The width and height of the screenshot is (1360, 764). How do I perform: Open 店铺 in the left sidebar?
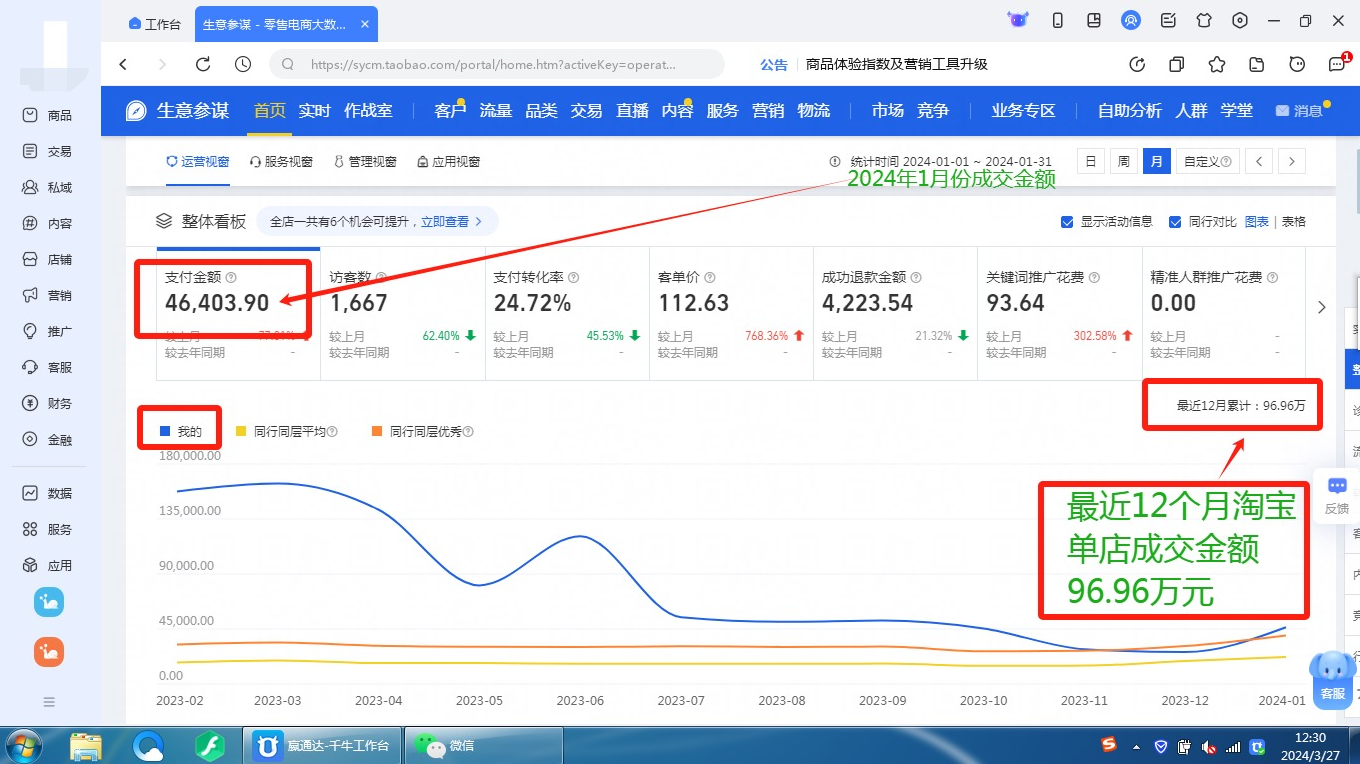tap(48, 260)
